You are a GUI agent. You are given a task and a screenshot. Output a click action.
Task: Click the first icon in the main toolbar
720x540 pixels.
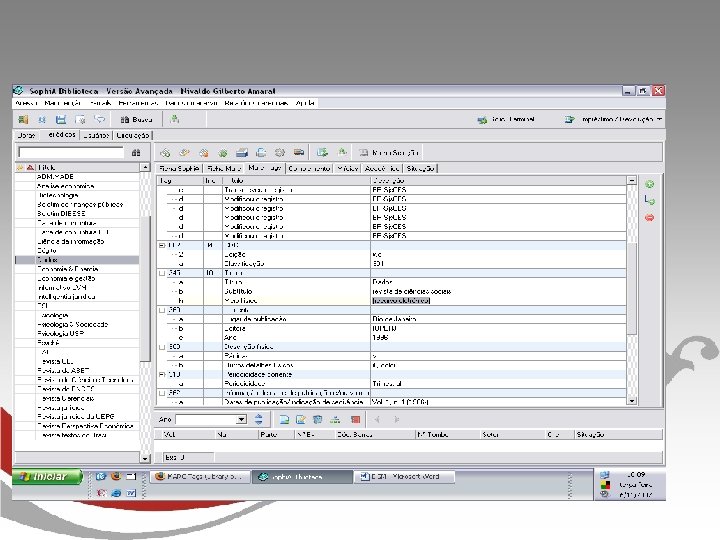click(23, 120)
